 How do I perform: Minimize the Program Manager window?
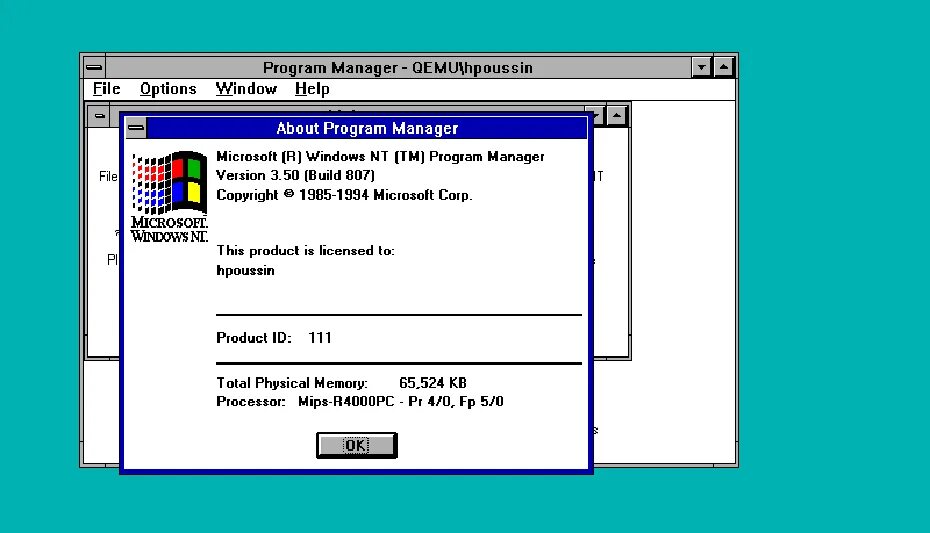(702, 67)
